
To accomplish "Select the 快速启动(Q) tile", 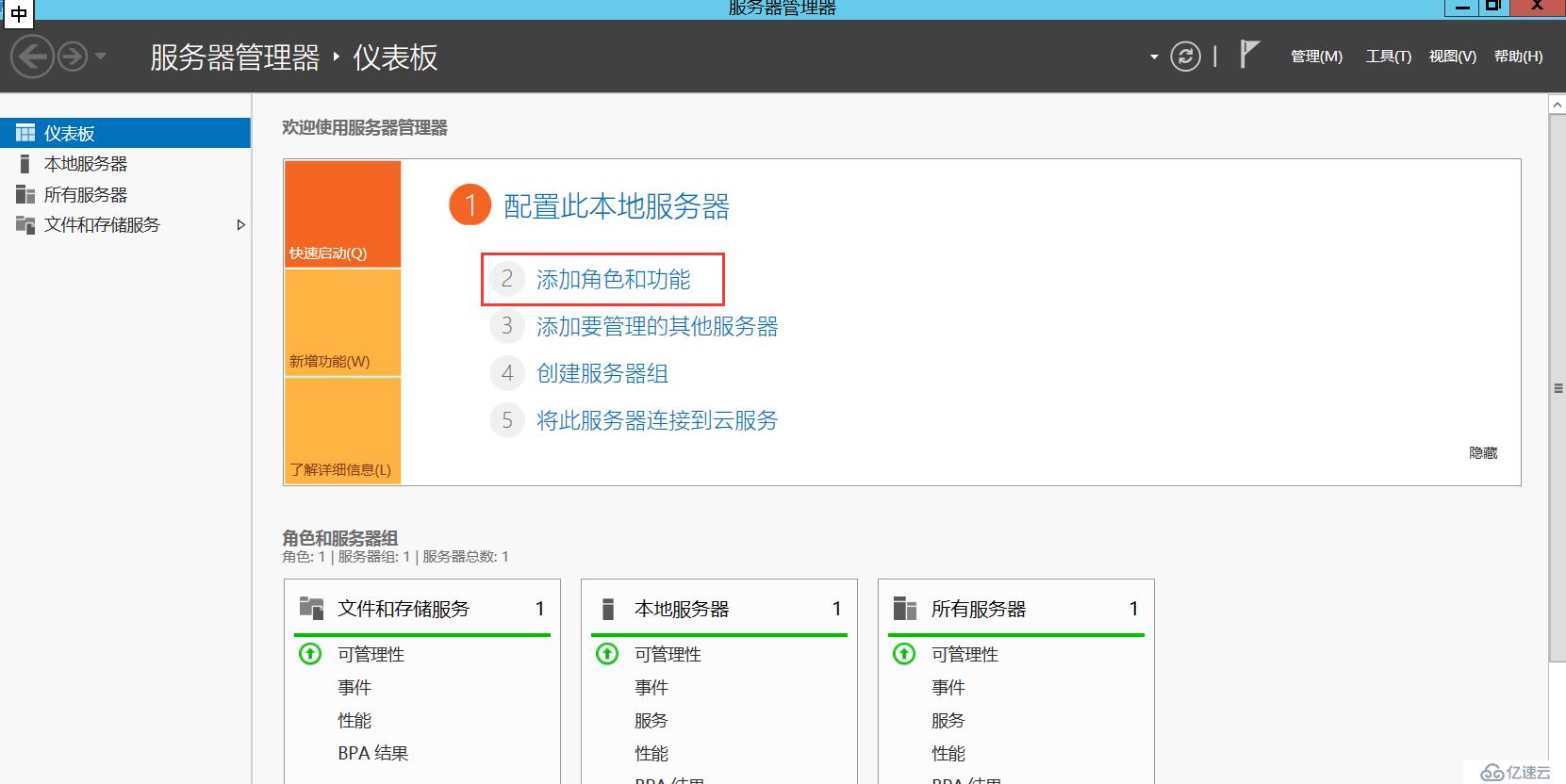I will point(342,214).
